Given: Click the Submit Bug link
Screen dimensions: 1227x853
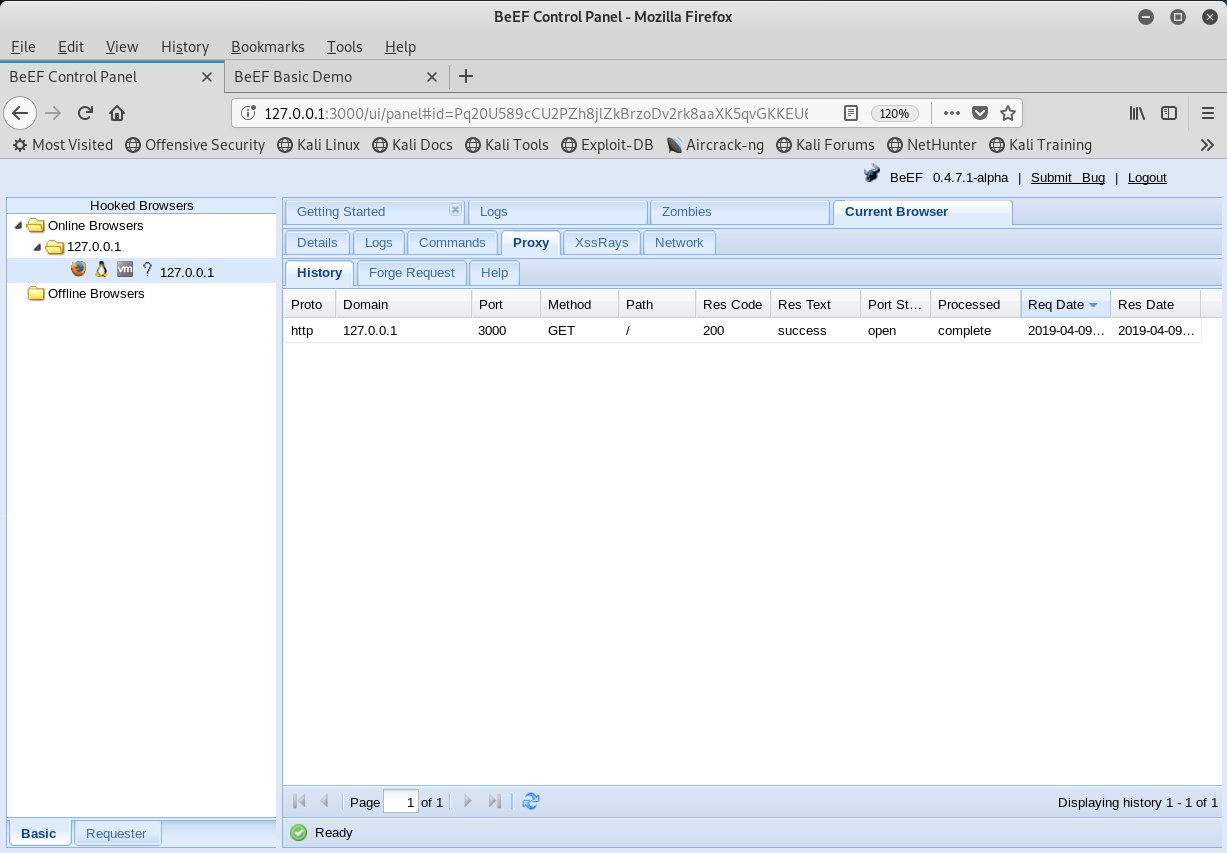Looking at the screenshot, I should pyautogui.click(x=1068, y=177).
